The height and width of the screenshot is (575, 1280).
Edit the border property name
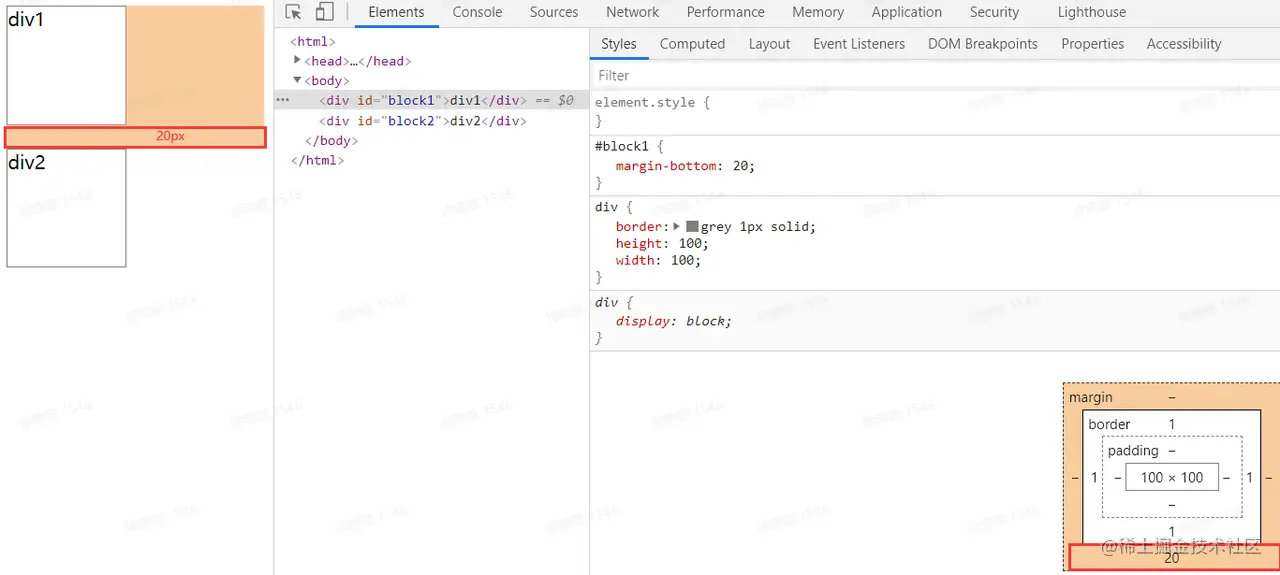click(x=638, y=227)
